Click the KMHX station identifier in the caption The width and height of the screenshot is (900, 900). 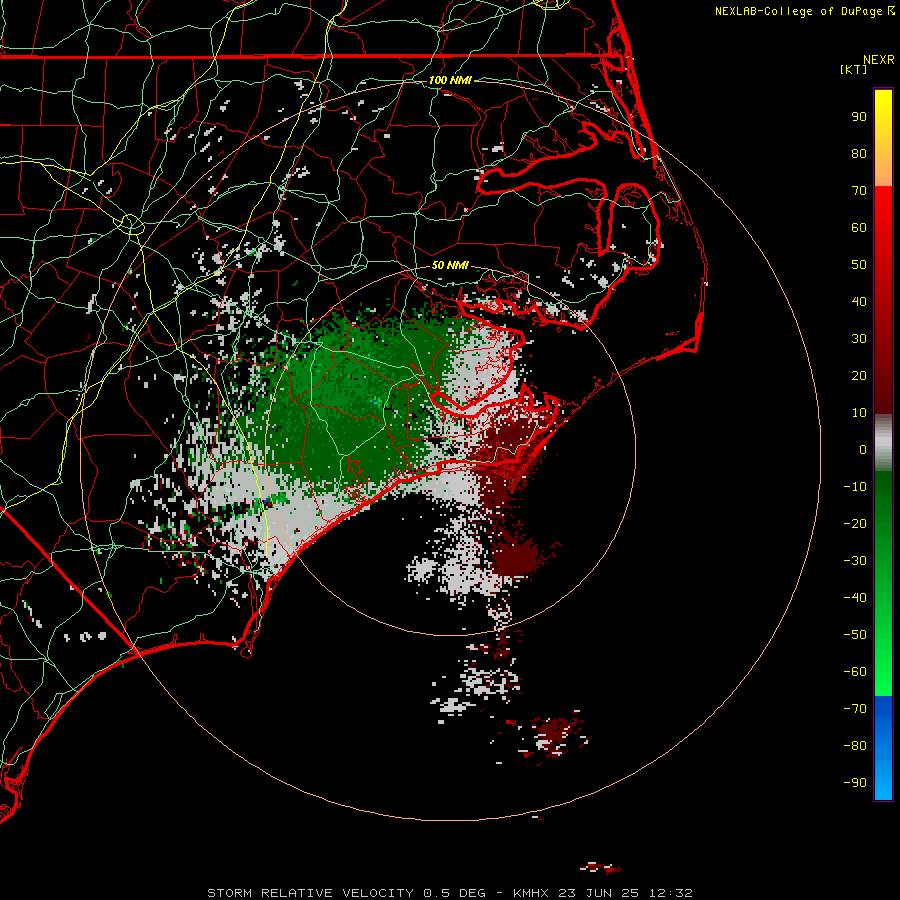point(531,893)
